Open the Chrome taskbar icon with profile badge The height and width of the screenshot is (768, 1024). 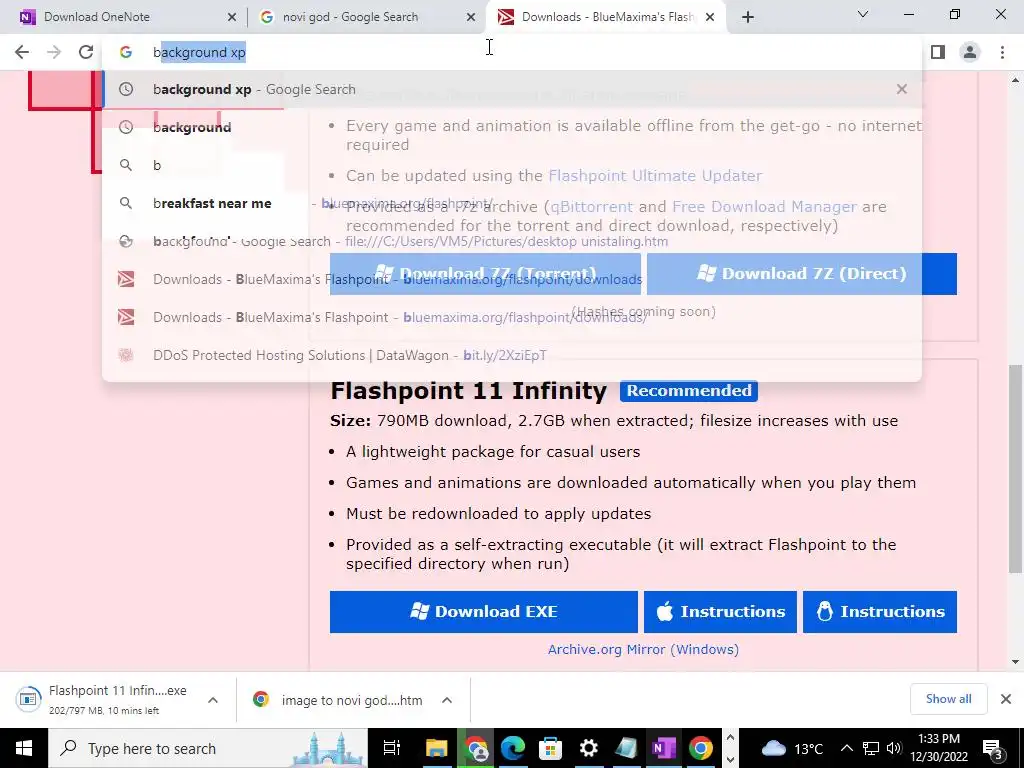pos(477,748)
